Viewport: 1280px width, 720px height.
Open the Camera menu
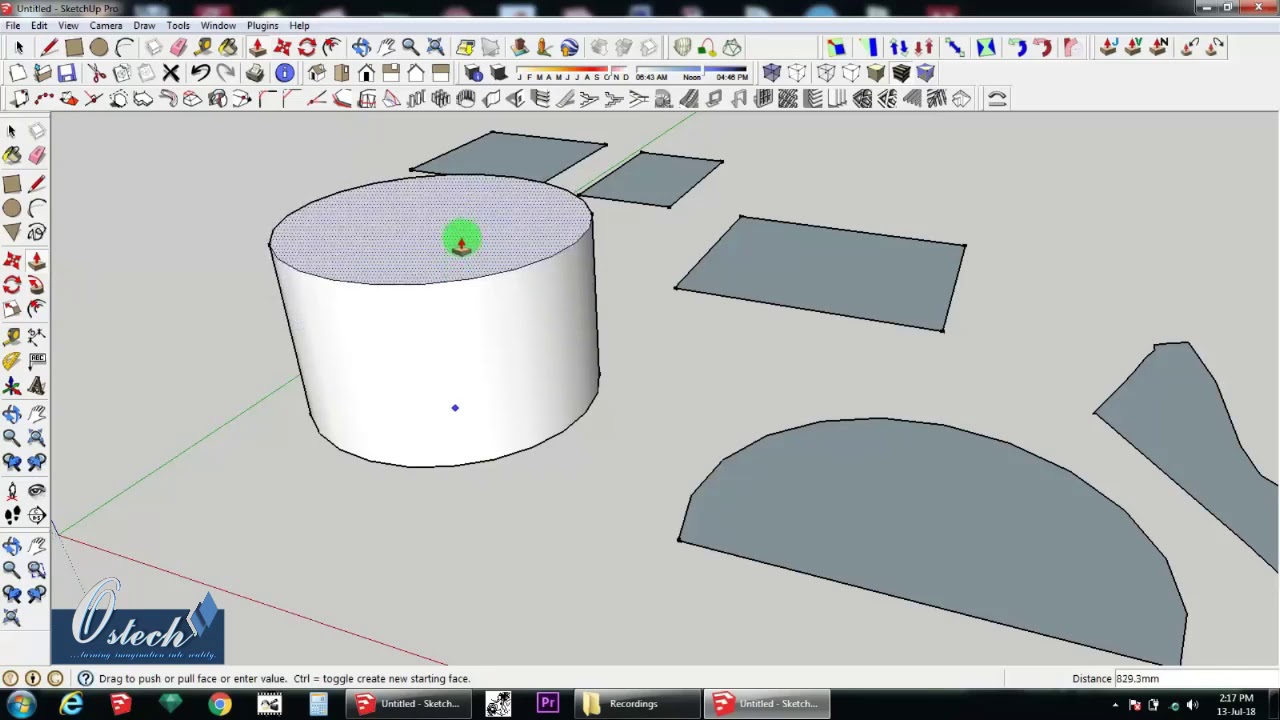[105, 25]
